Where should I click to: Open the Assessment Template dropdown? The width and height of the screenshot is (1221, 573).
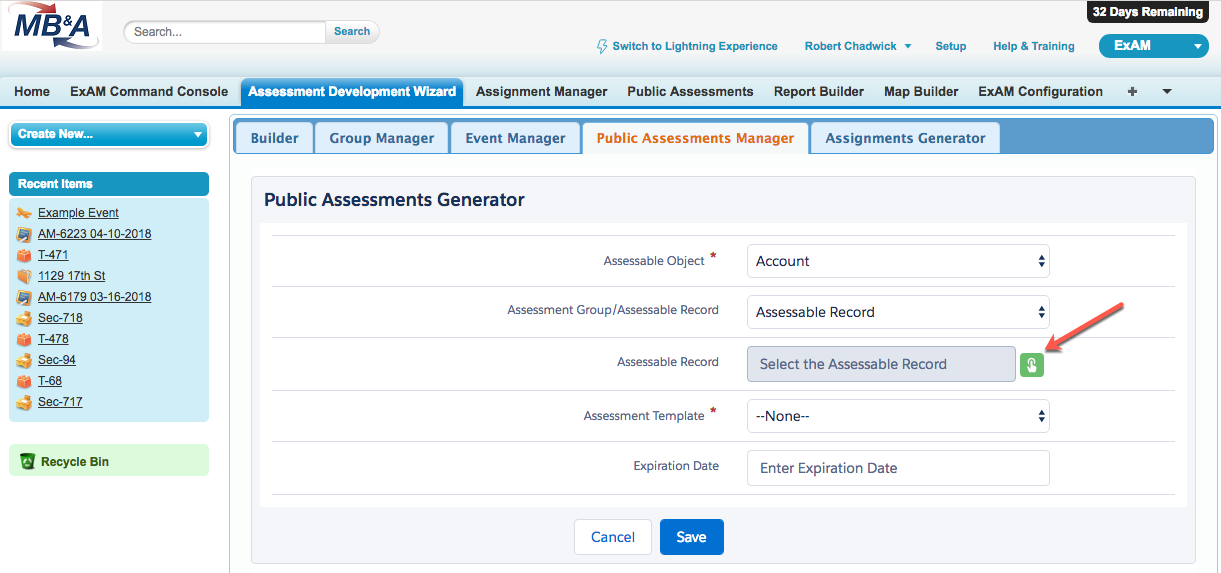click(x=898, y=416)
